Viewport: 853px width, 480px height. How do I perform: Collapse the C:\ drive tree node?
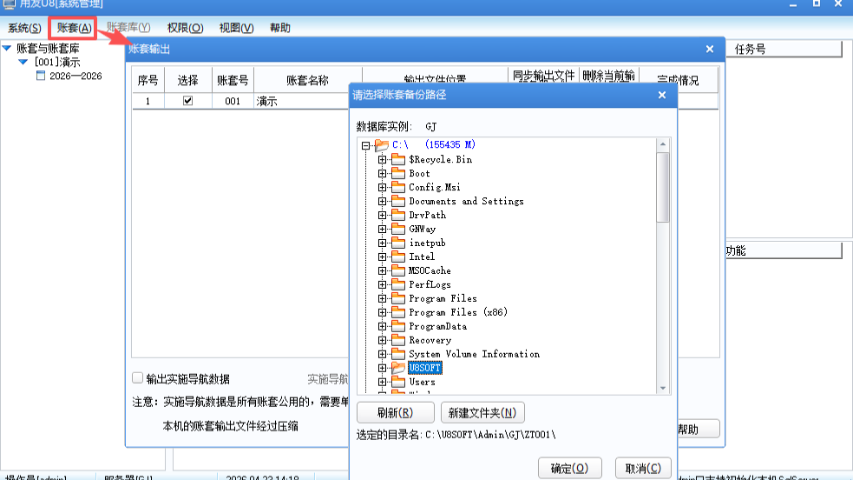click(366, 146)
